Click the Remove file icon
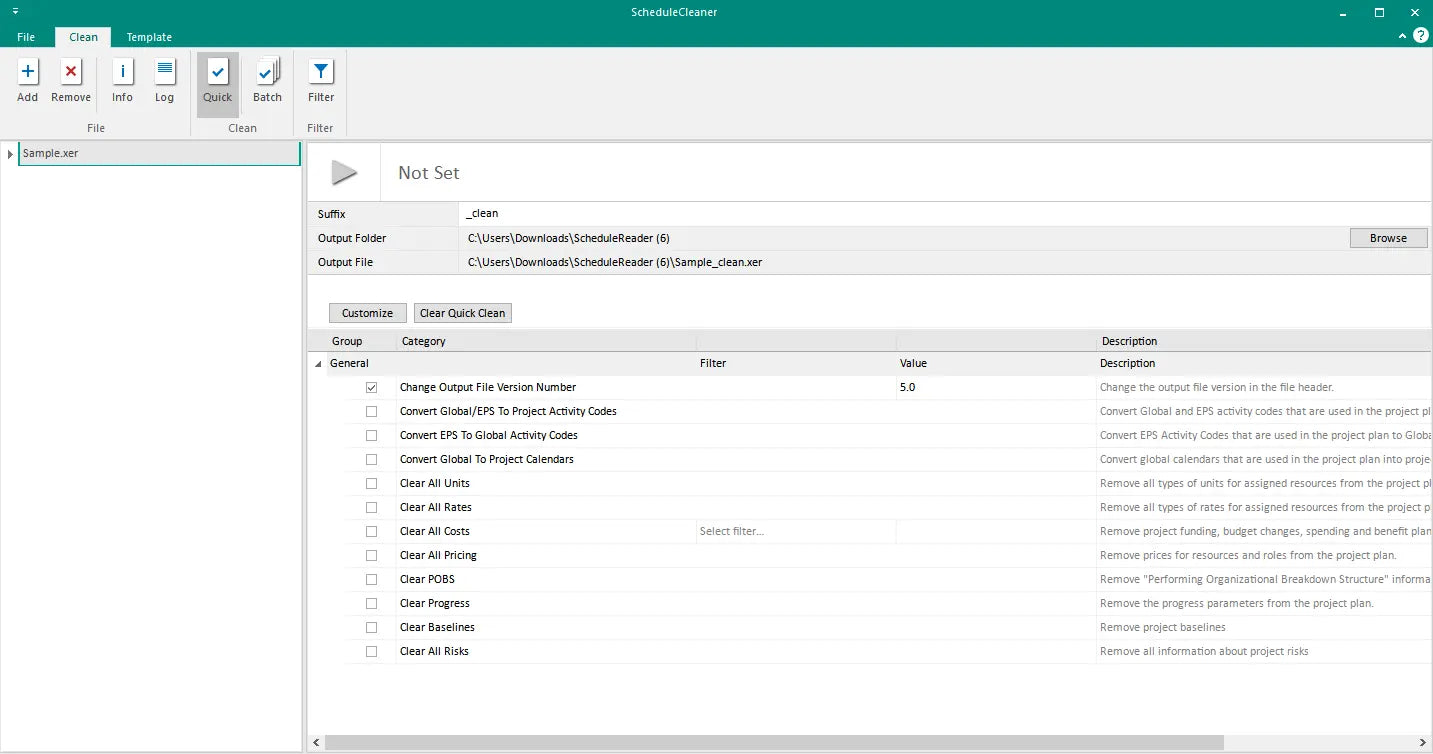 [71, 72]
